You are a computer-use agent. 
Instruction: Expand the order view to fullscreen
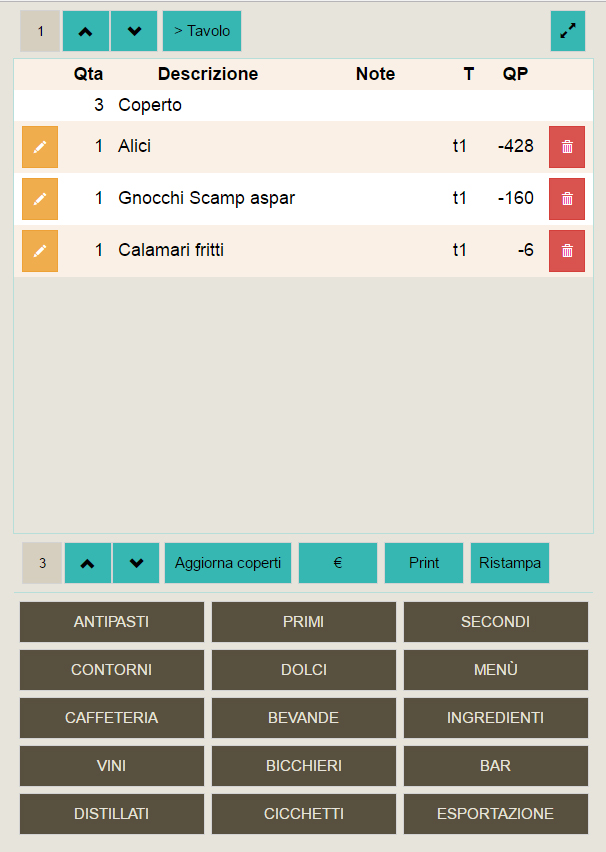(x=568, y=31)
